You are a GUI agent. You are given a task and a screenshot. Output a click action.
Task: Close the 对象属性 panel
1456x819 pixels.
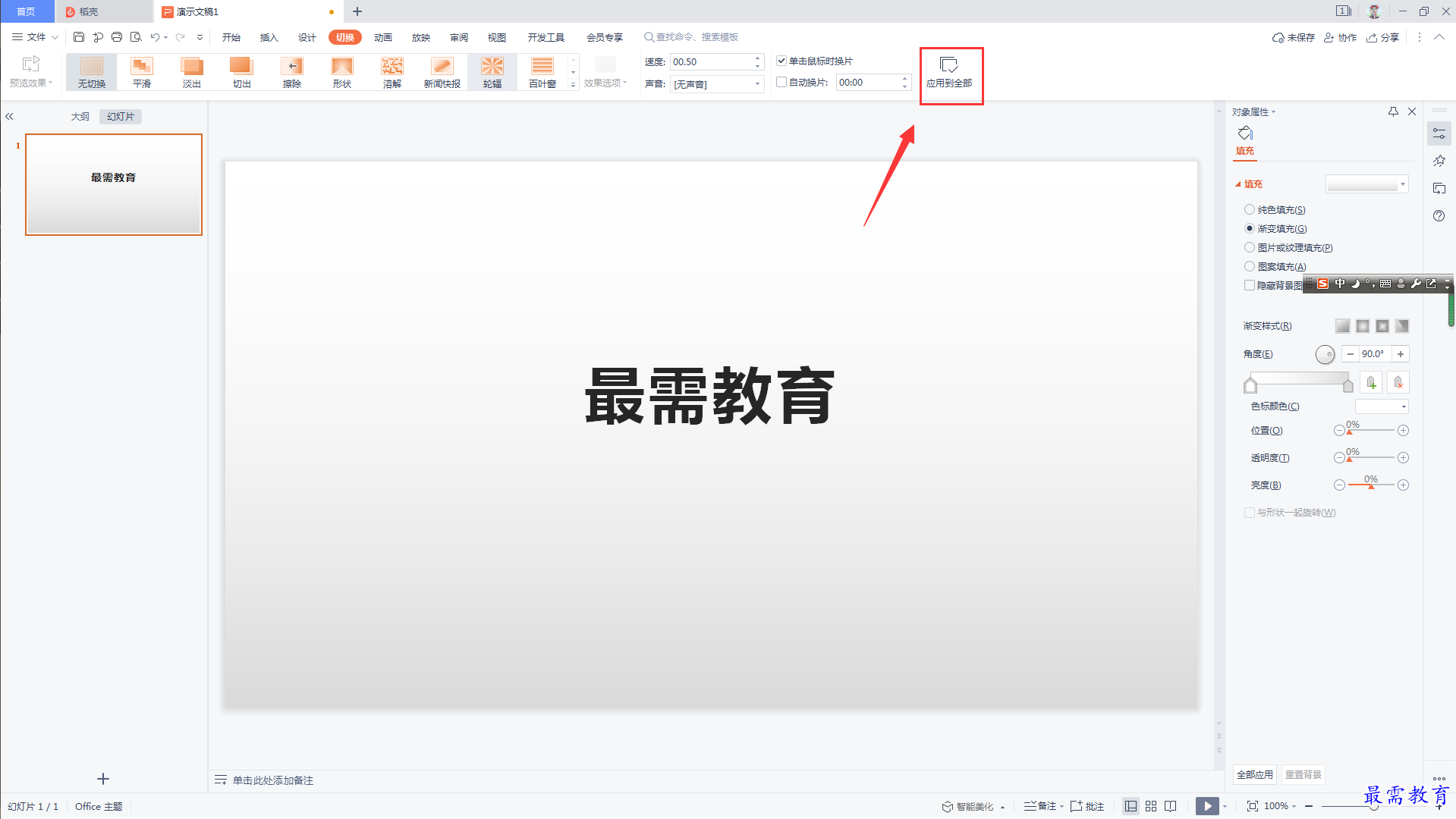pos(1412,111)
